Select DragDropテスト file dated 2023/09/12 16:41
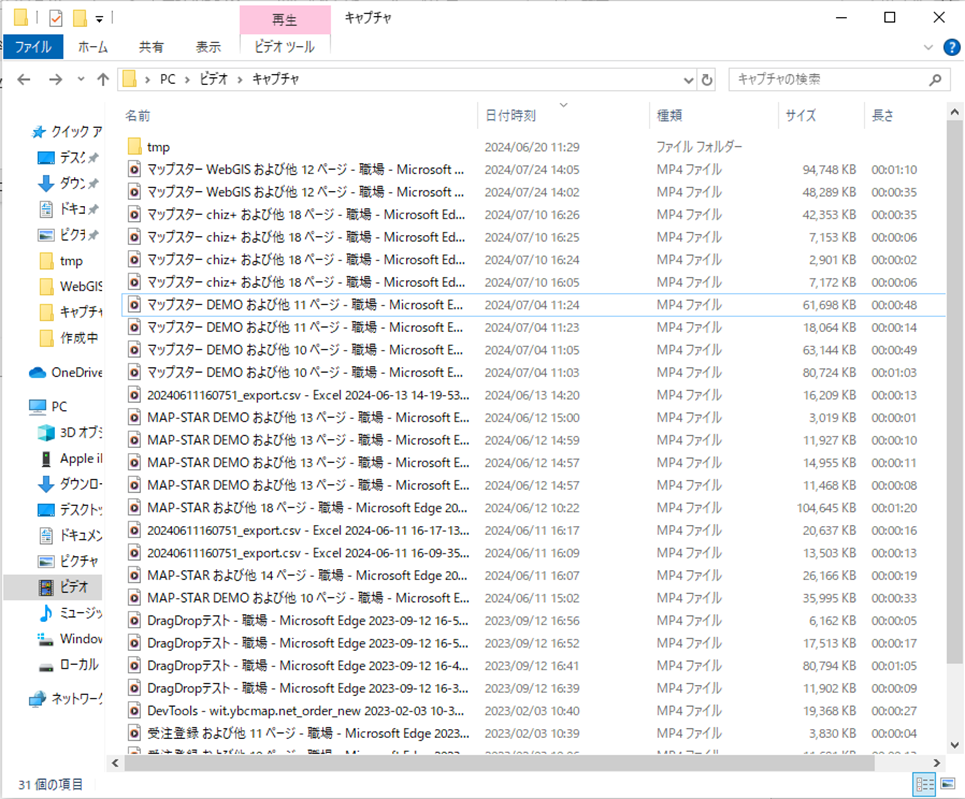This screenshot has width=965, height=799. (533, 665)
